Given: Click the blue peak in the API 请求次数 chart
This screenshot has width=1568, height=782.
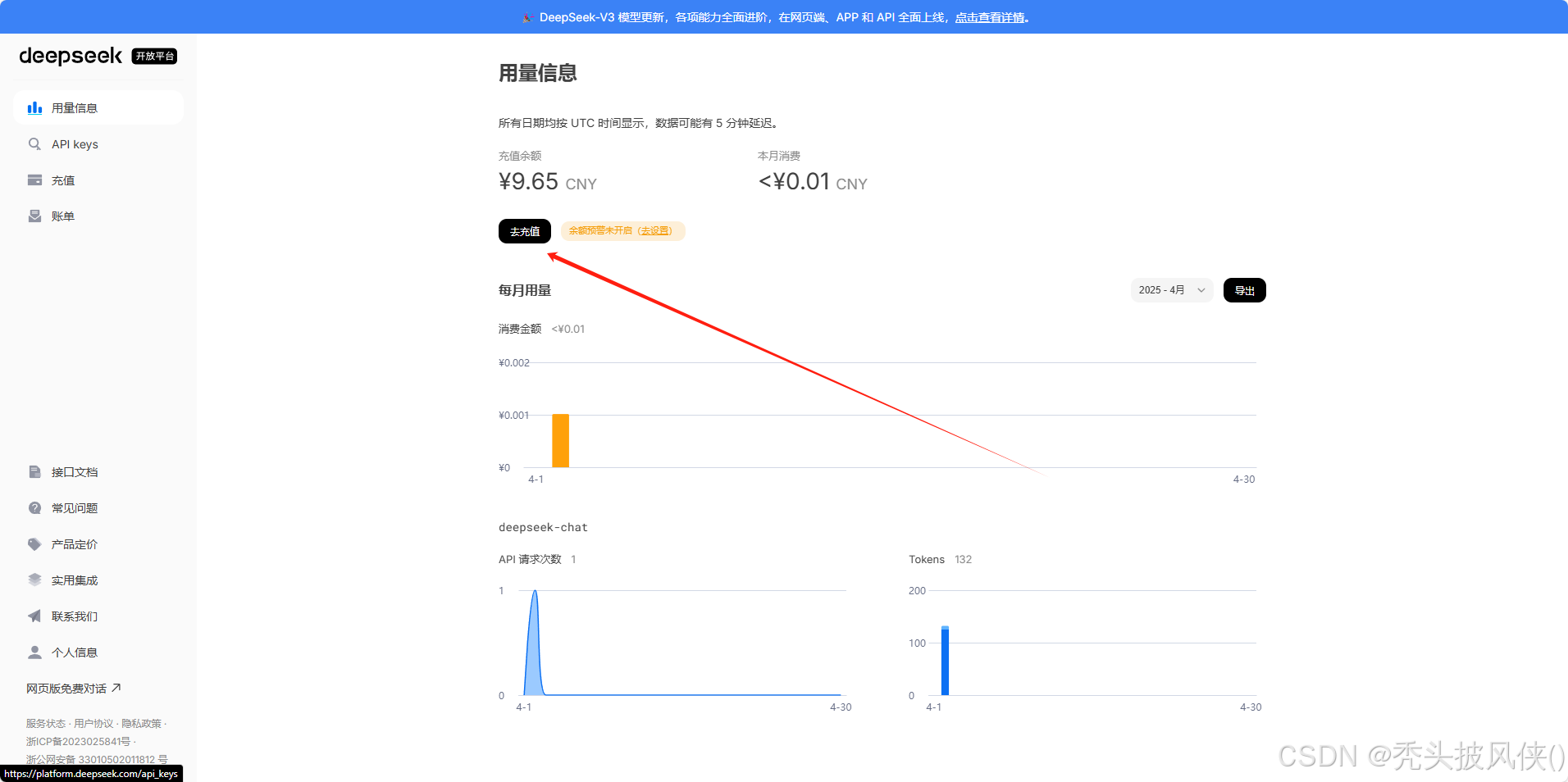Looking at the screenshot, I should pos(535,643).
